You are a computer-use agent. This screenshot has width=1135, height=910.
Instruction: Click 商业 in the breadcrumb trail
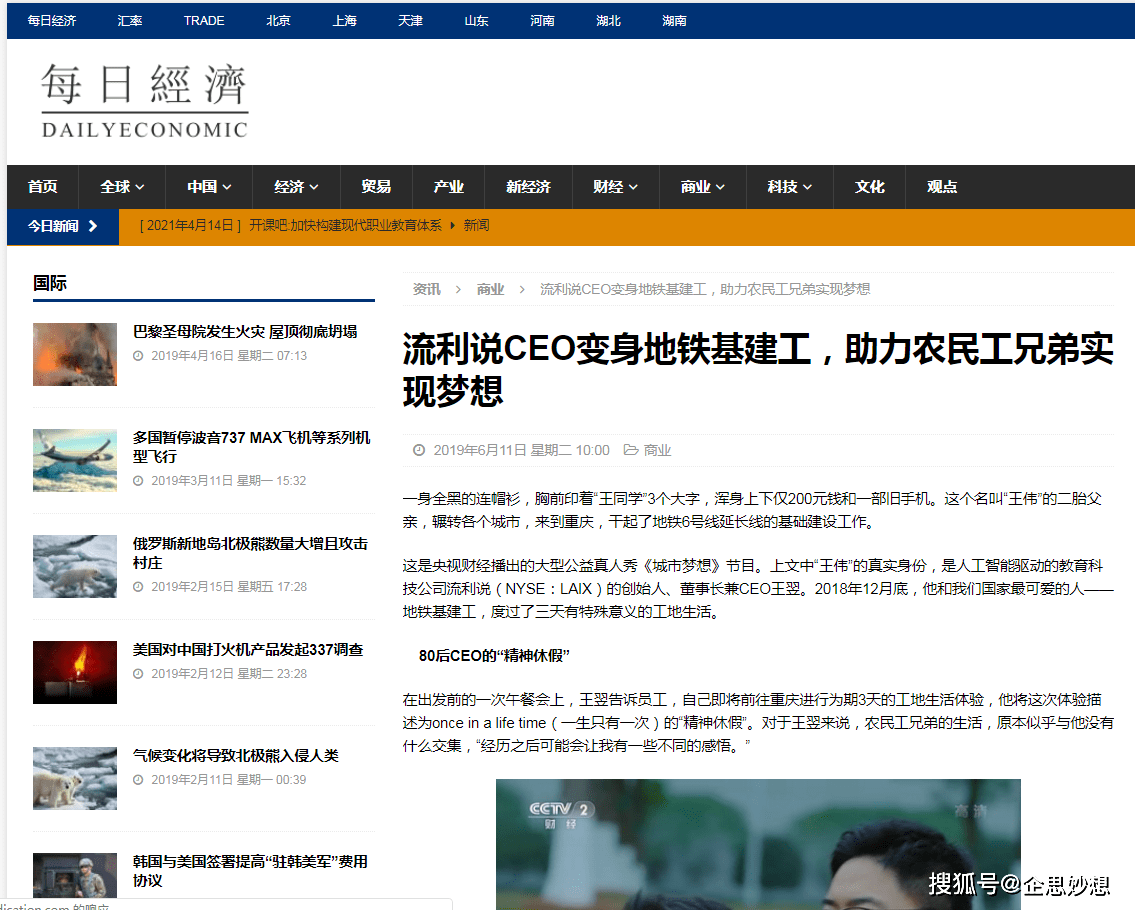tap(490, 290)
